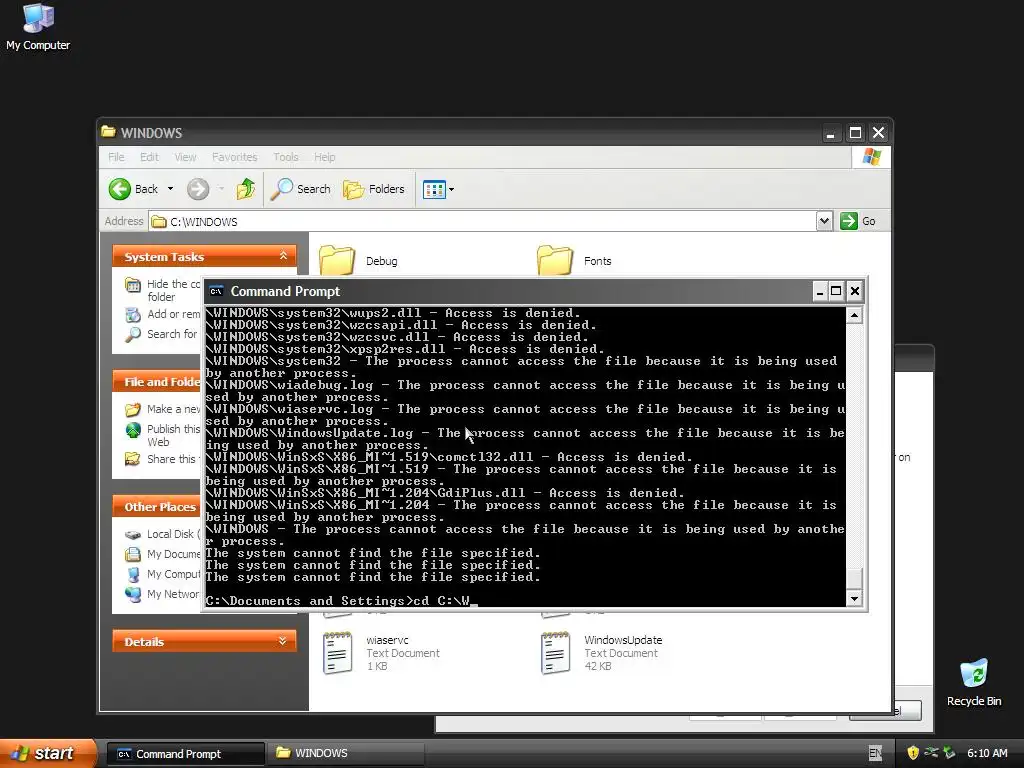Viewport: 1024px width, 768px height.
Task: Click the start button
Action: click(x=48, y=753)
